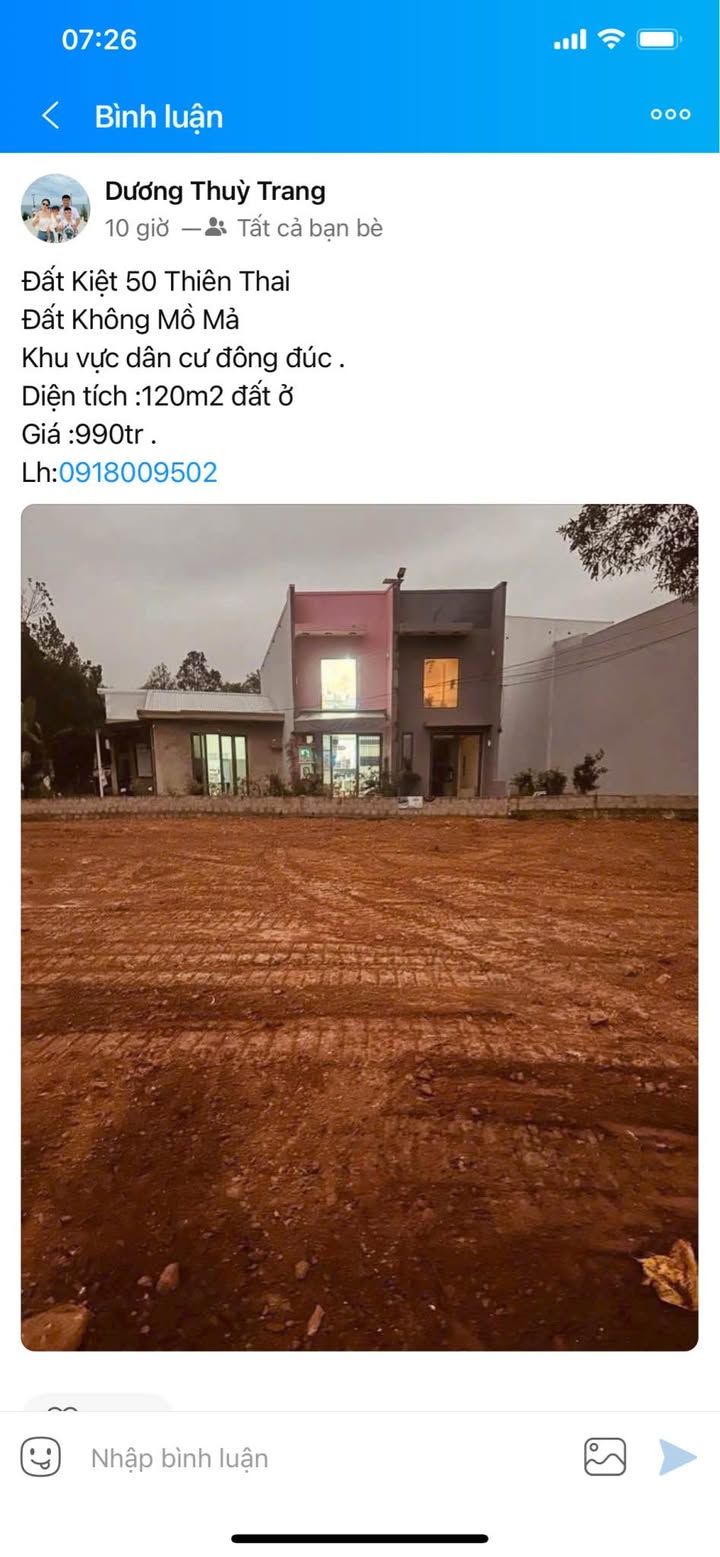The height and width of the screenshot is (1557, 720).
Task: Tap the Wi-Fi status icon
Action: point(610,39)
